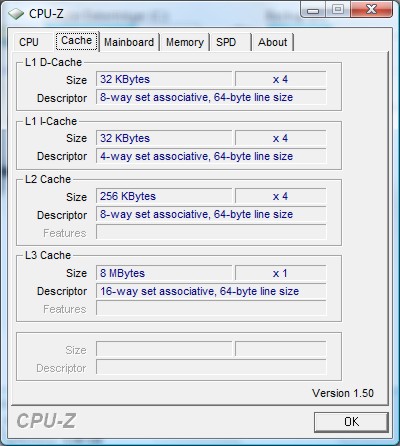Click the L2 Cache Size label
This screenshot has width=400, height=446.
coord(76,197)
